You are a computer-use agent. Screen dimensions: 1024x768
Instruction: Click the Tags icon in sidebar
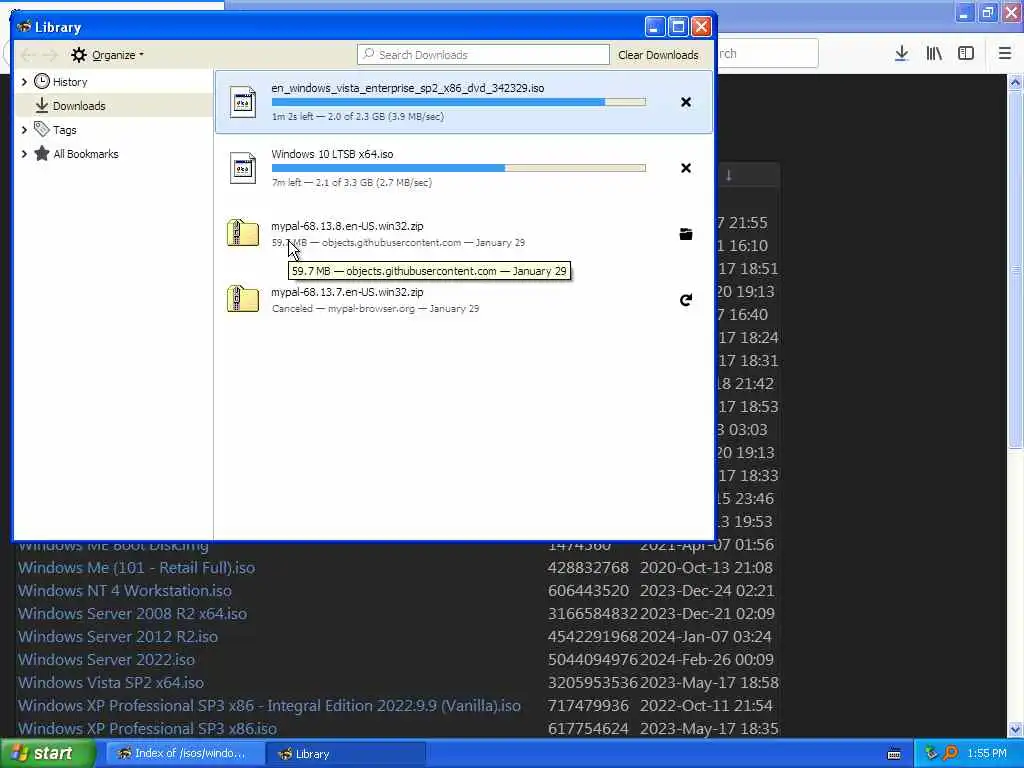pyautogui.click(x=42, y=129)
